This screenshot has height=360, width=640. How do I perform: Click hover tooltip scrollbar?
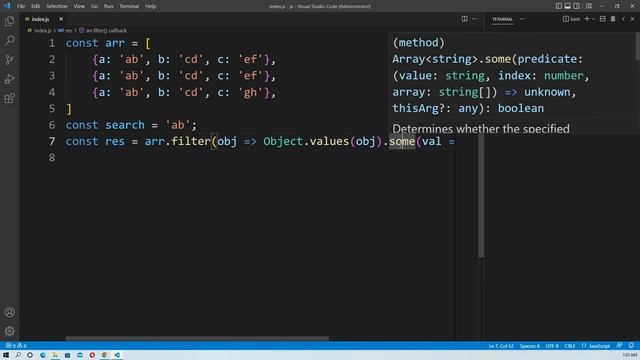tap(638, 47)
